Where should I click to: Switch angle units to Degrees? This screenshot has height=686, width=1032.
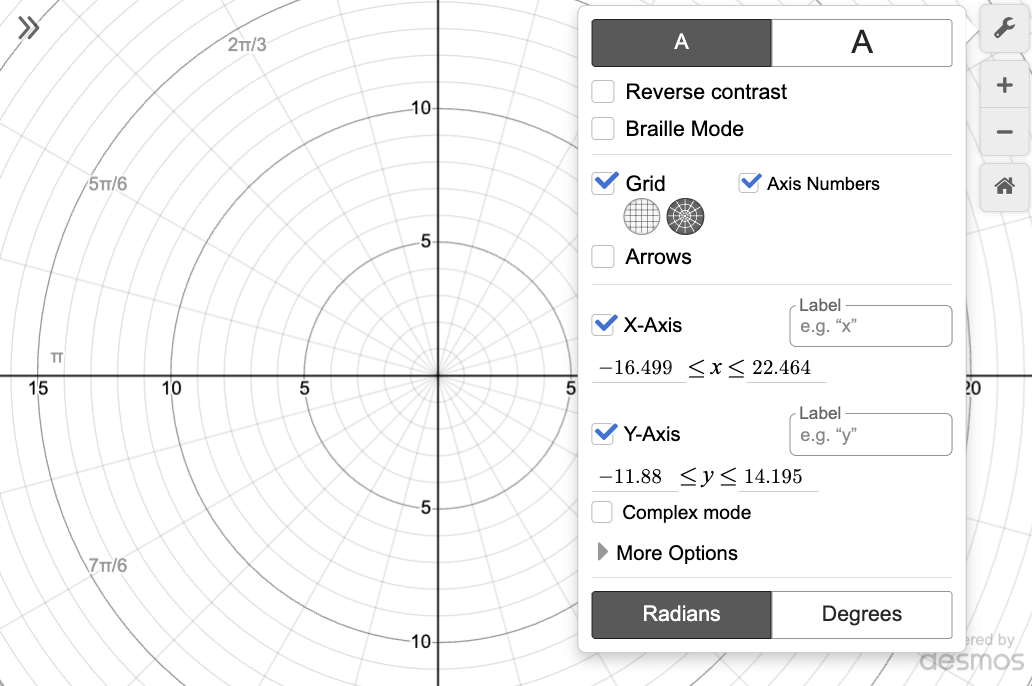pos(862,614)
